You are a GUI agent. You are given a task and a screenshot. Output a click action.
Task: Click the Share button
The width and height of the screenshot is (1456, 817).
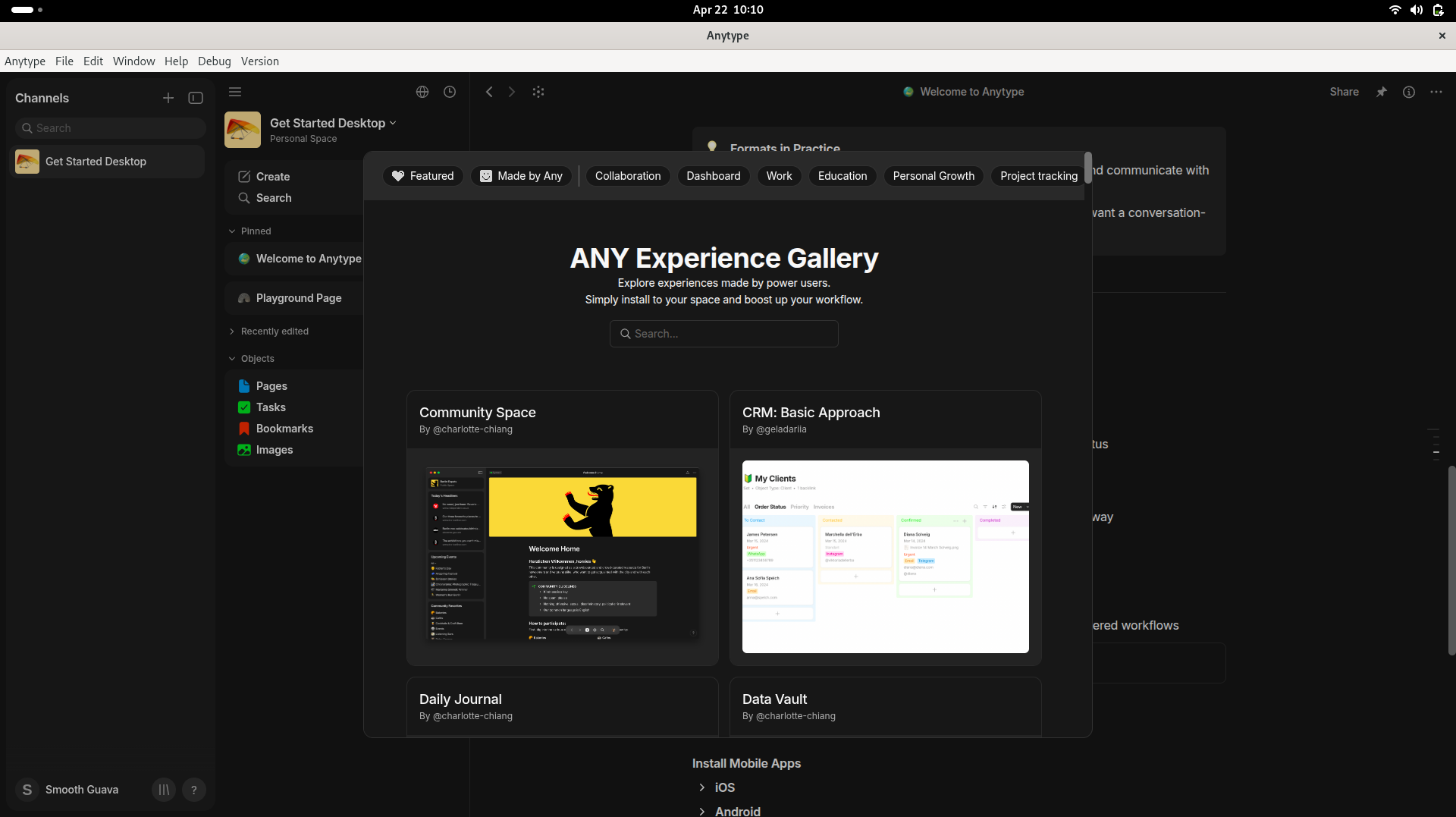coord(1344,92)
